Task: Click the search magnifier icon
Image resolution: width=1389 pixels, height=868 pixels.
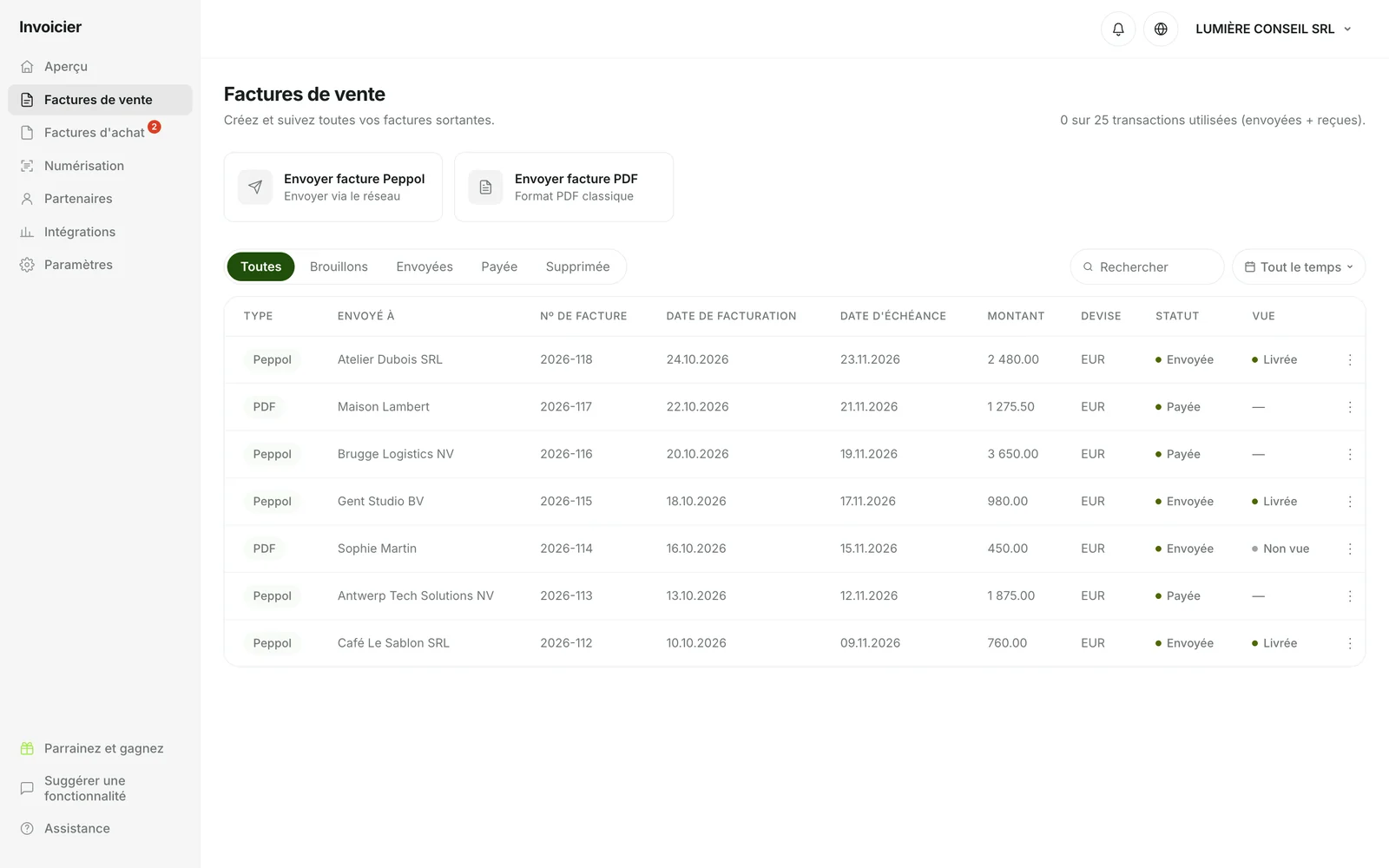Action: tap(1088, 266)
